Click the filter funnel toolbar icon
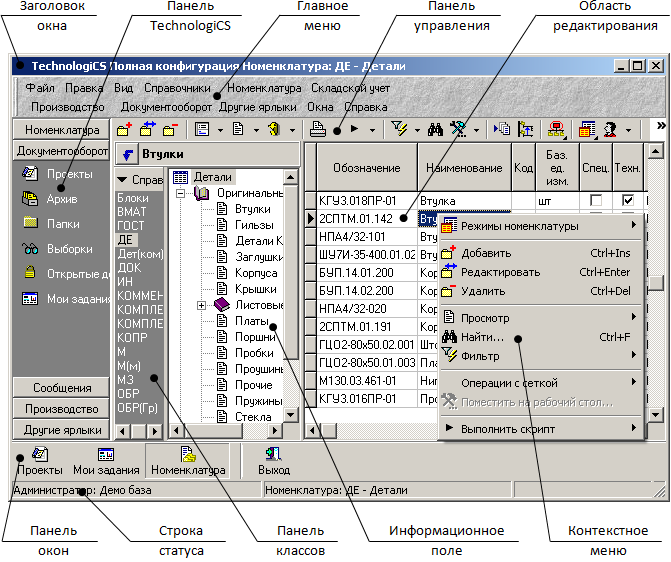Image resolution: width=671 pixels, height=562 pixels. pyautogui.click(x=400, y=128)
